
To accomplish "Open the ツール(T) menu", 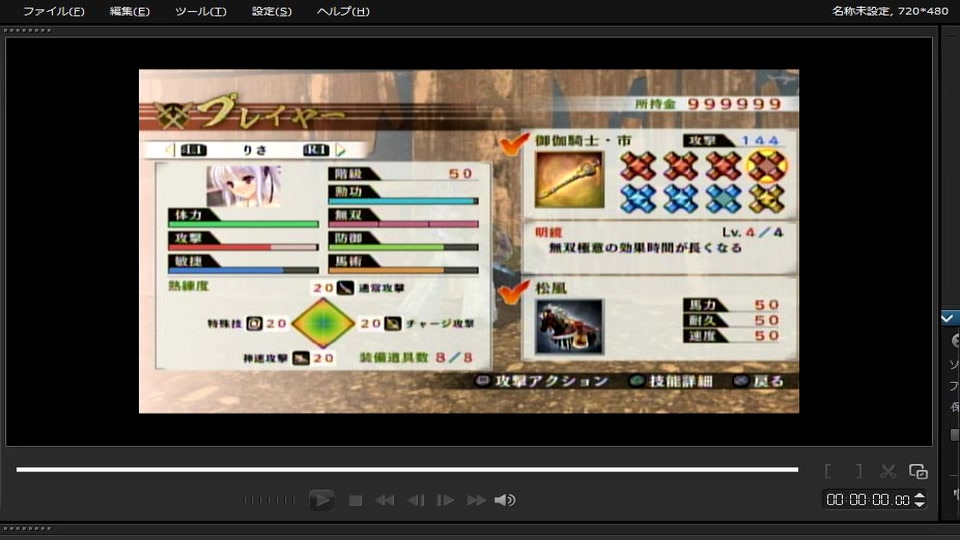I will [x=200, y=11].
